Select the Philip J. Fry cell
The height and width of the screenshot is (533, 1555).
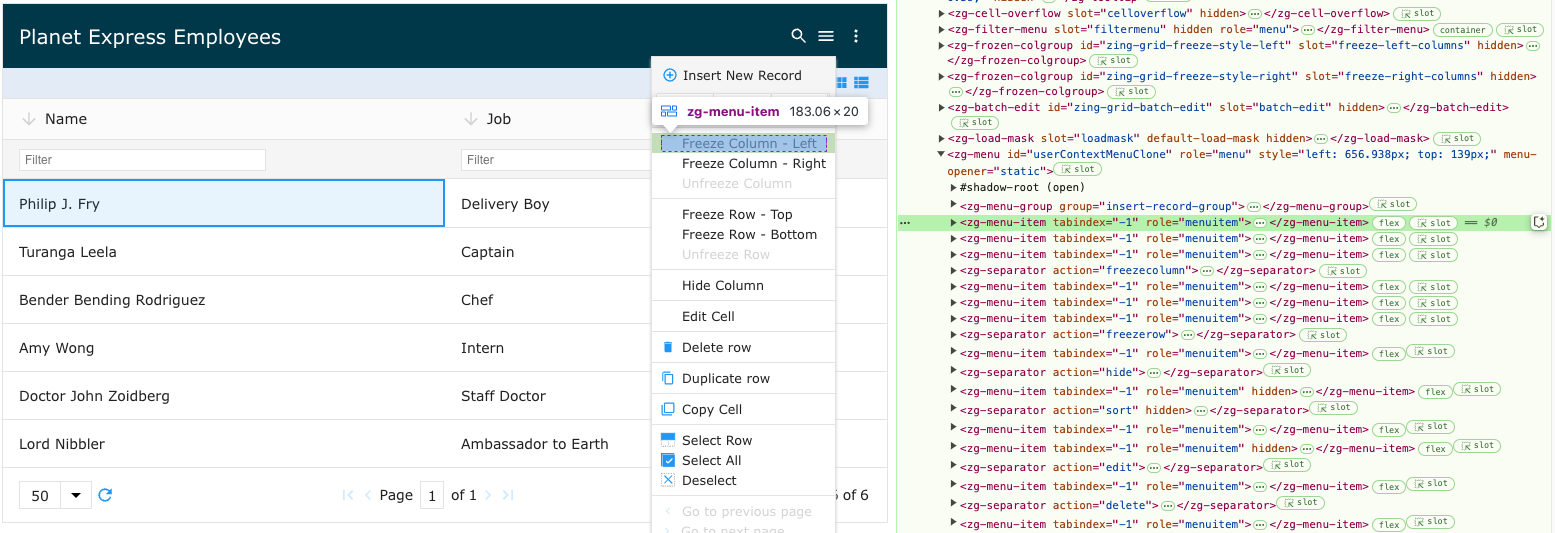tap(224, 204)
